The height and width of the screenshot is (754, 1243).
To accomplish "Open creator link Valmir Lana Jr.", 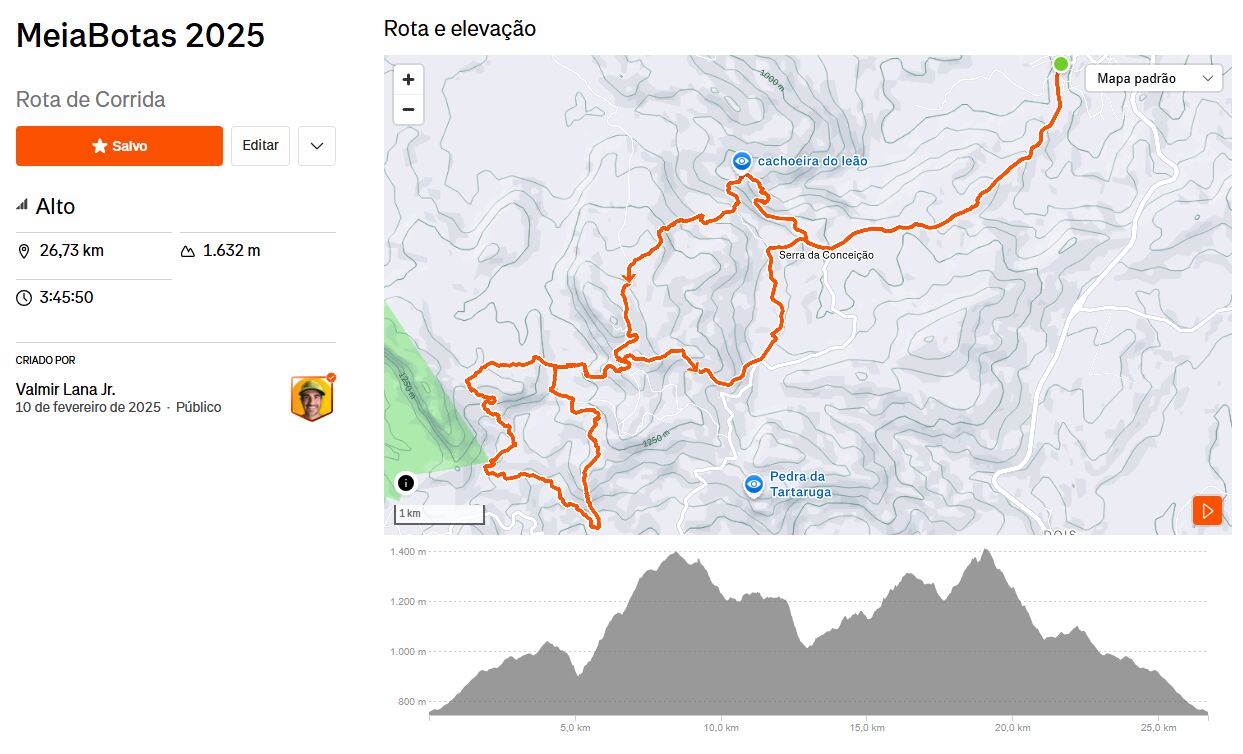I will point(65,389).
